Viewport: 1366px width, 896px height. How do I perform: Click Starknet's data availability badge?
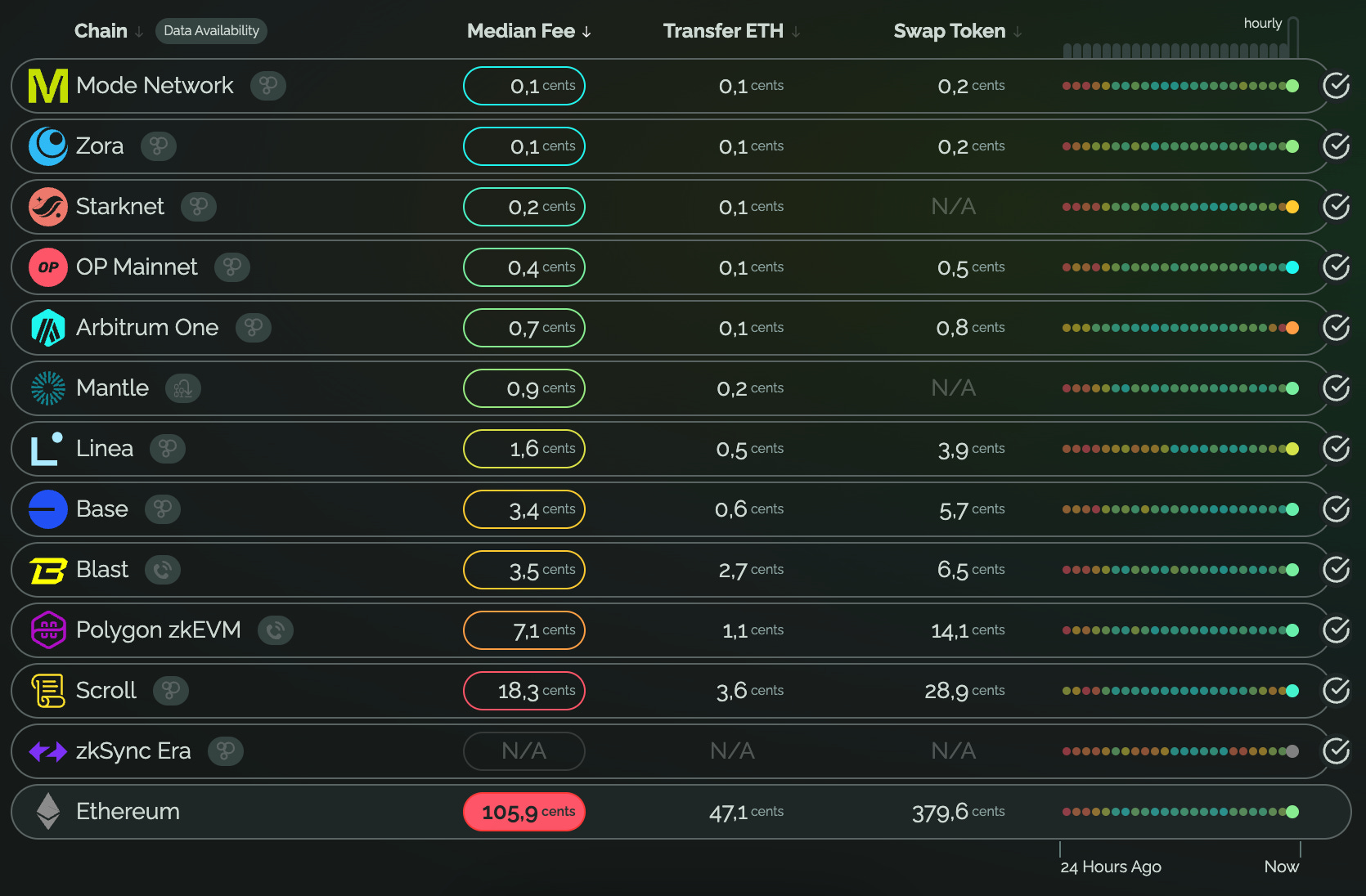click(x=199, y=207)
